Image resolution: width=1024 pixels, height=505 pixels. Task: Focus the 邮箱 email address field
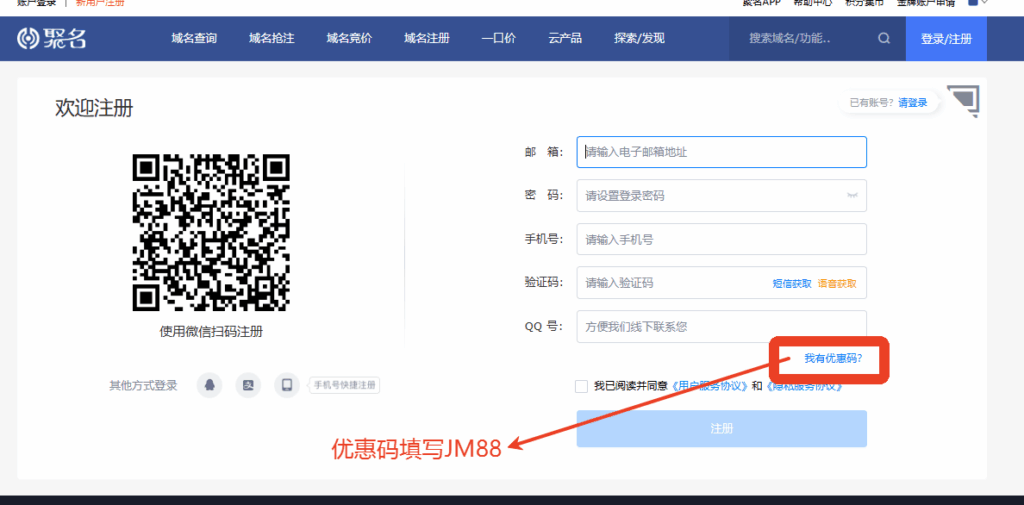722,152
